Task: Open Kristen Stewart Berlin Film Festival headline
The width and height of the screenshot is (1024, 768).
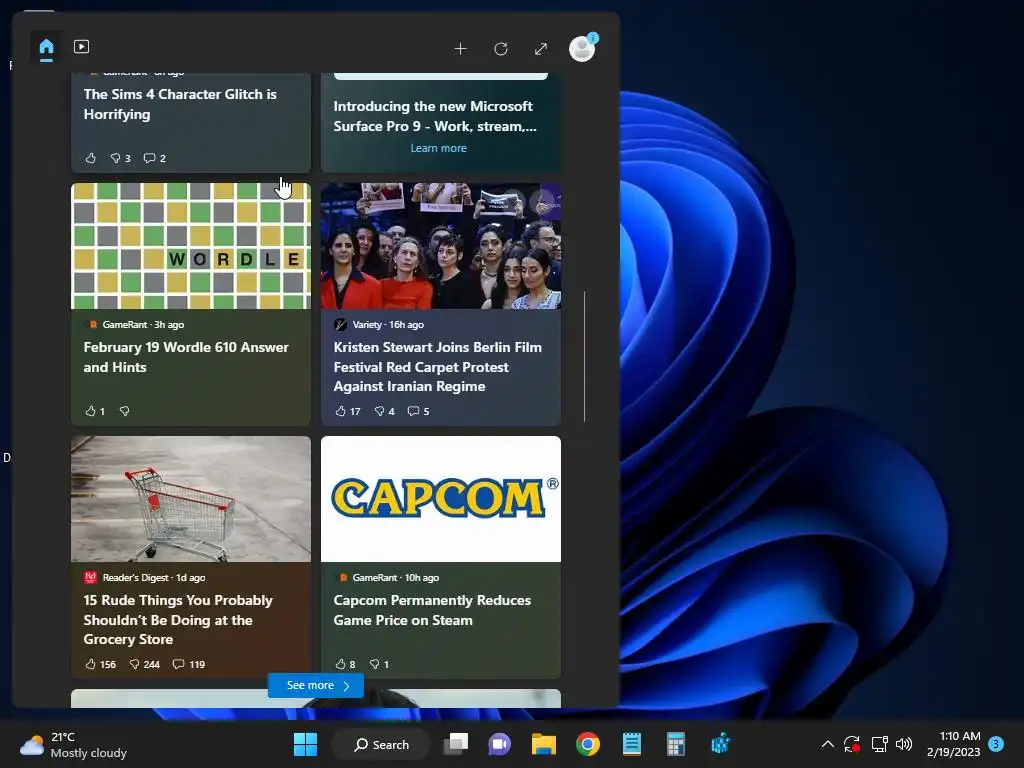Action: (438, 367)
